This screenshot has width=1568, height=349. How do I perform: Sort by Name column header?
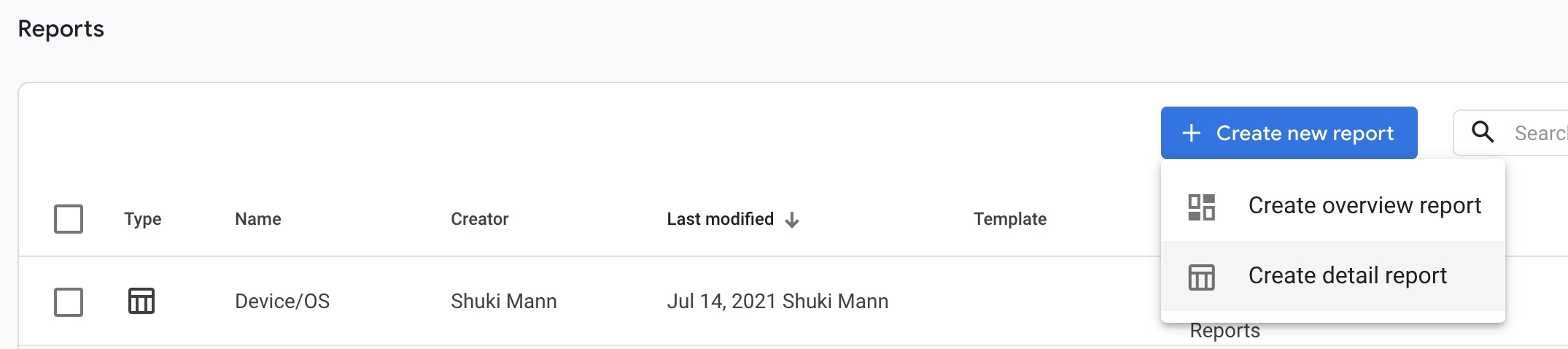257,219
